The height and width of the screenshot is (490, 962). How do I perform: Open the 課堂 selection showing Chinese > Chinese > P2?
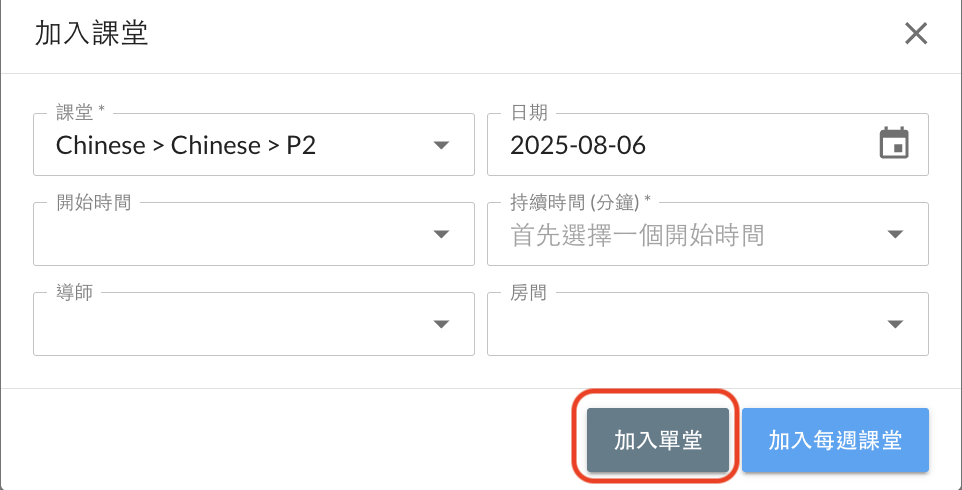tap(254, 144)
